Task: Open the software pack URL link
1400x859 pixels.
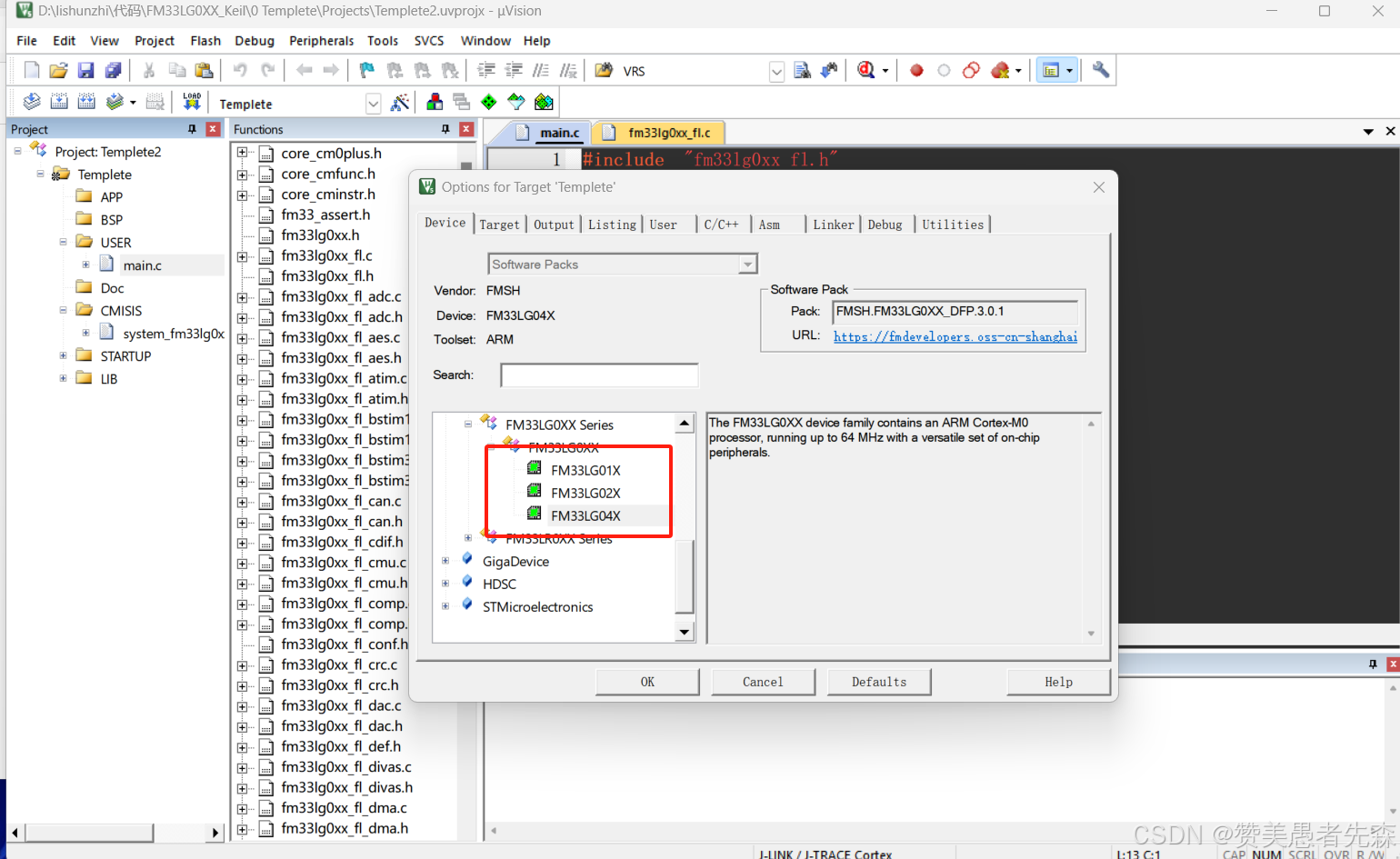Action: [955, 336]
